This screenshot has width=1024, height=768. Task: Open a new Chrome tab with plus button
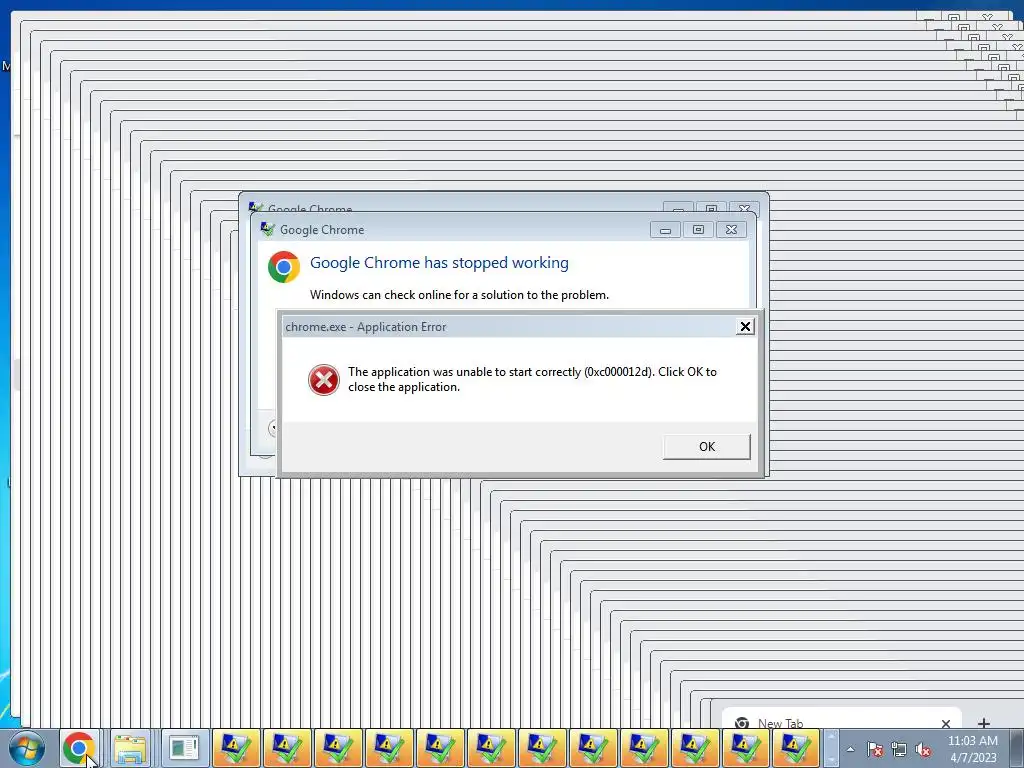pyautogui.click(x=984, y=723)
